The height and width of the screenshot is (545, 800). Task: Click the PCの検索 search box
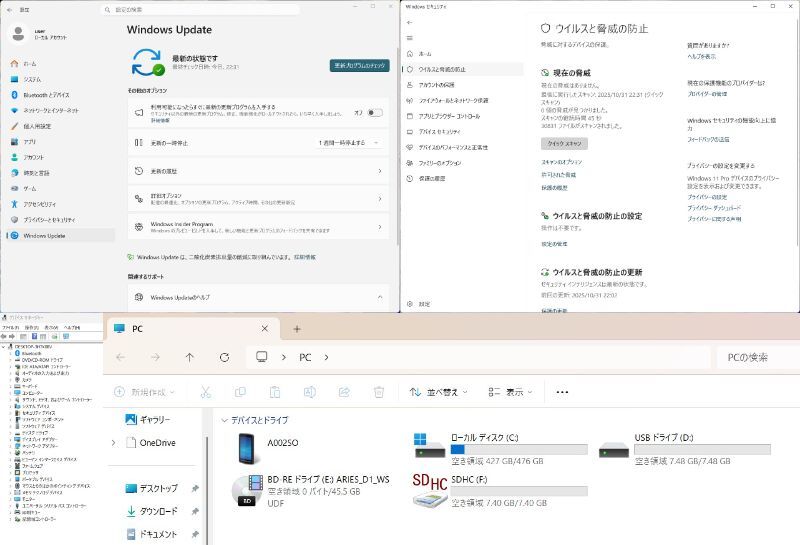[x=758, y=357]
